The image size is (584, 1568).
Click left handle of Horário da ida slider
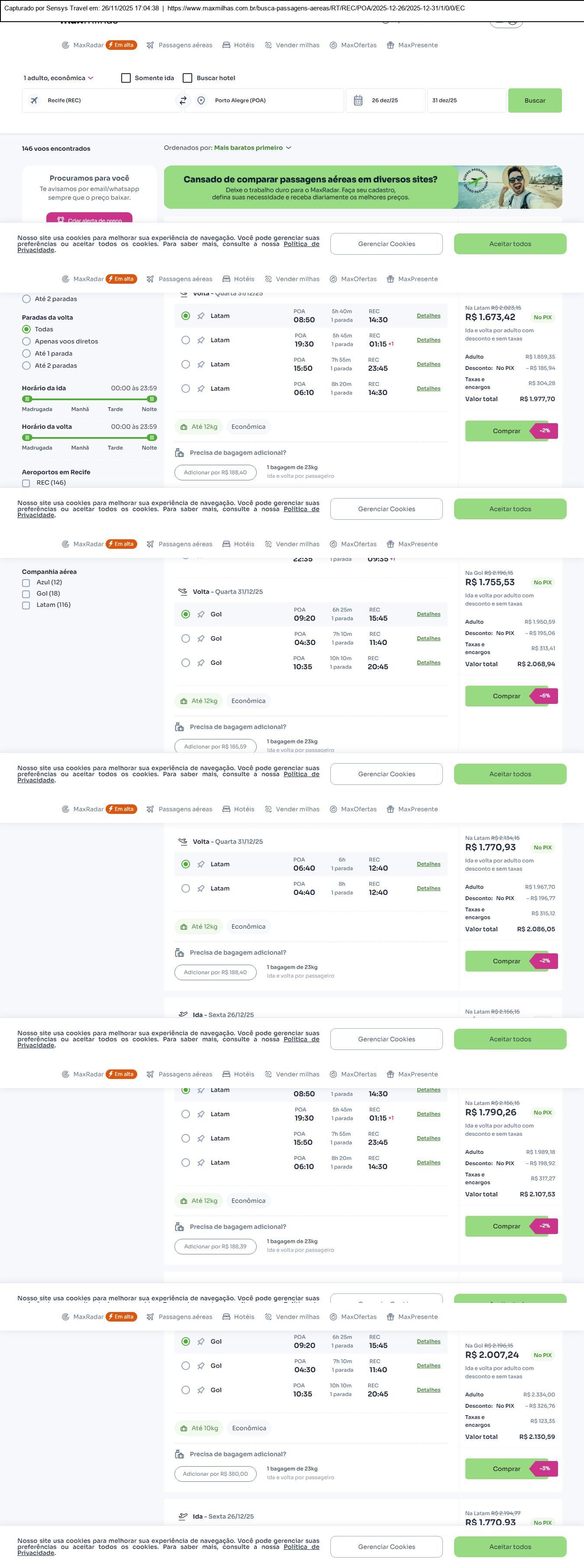point(27,399)
